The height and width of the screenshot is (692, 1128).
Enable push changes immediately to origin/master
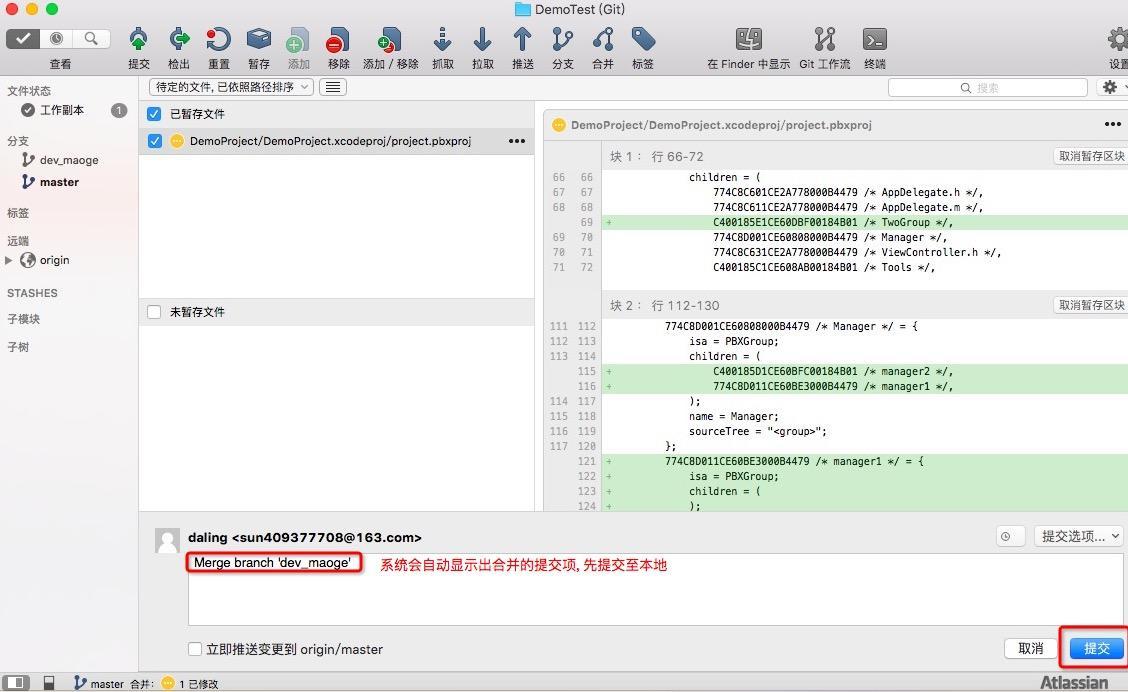[195, 649]
